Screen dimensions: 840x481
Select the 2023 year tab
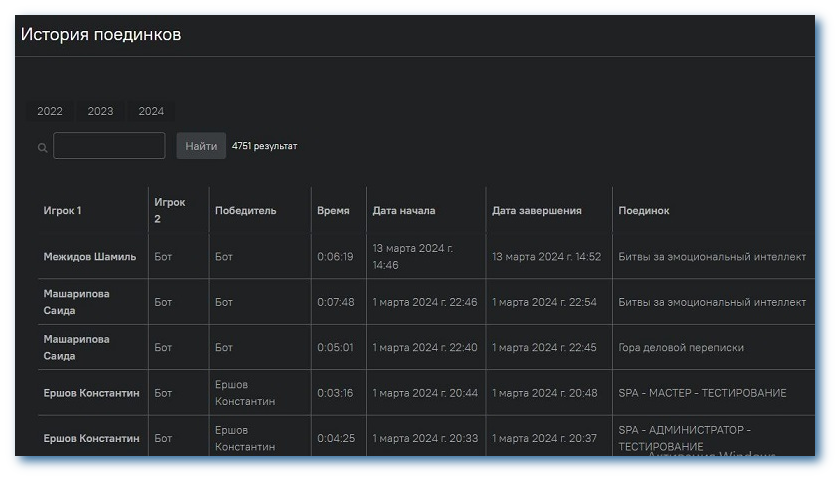100,112
